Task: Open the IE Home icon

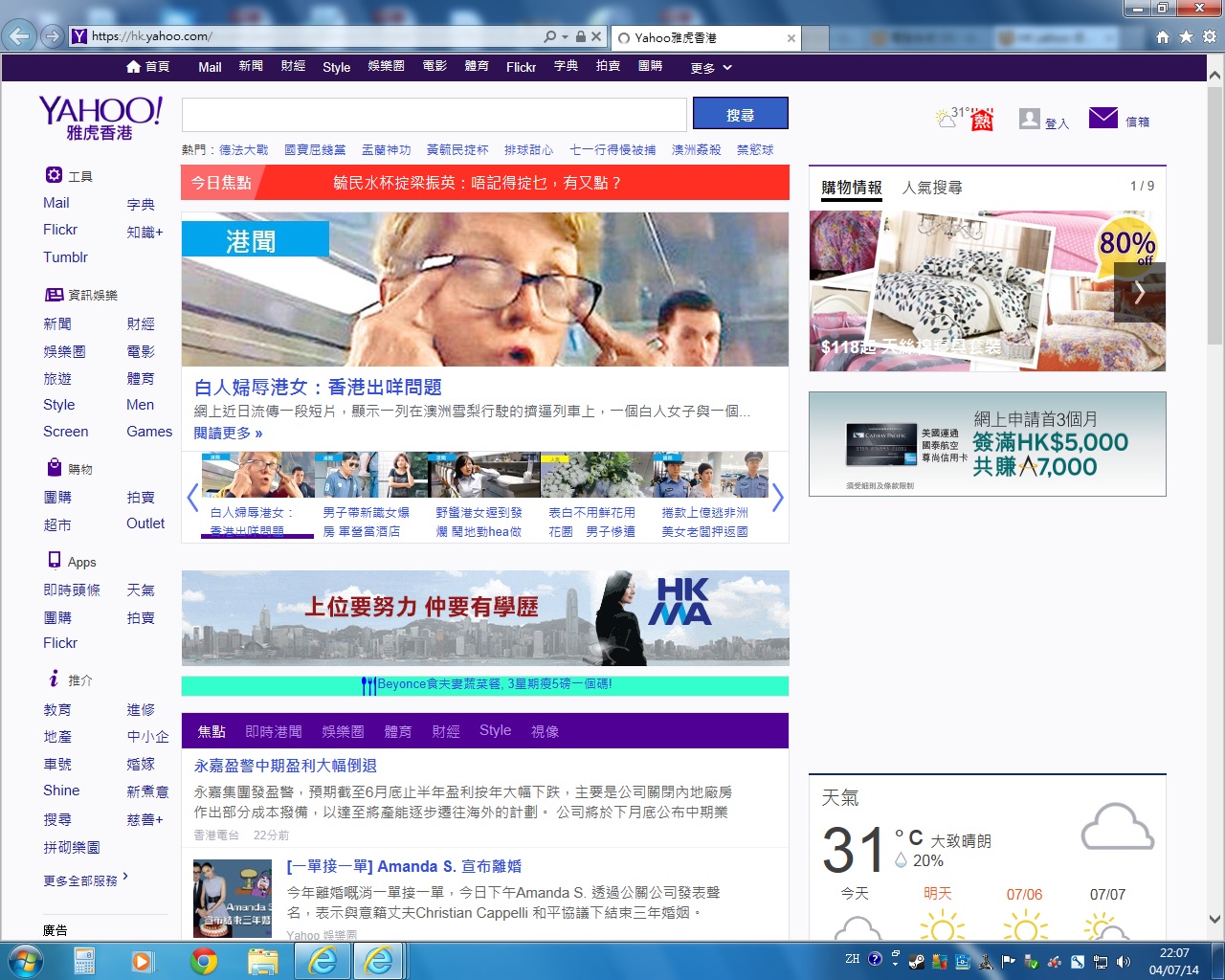Action: click(1162, 36)
